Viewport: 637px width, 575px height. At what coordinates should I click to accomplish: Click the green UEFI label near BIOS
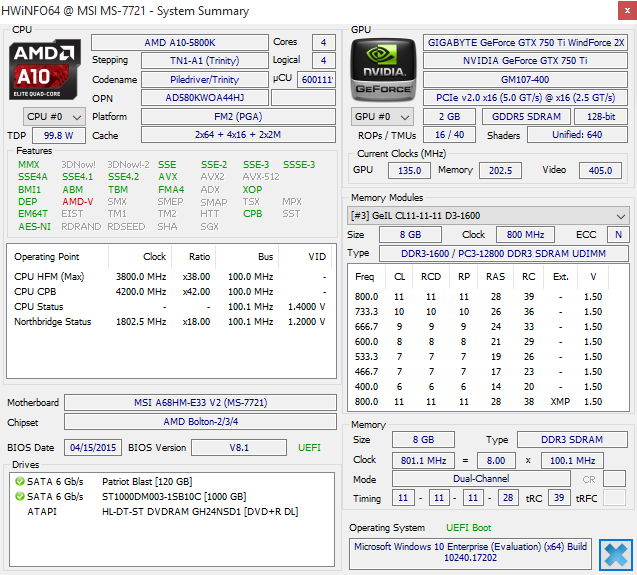tap(309, 448)
